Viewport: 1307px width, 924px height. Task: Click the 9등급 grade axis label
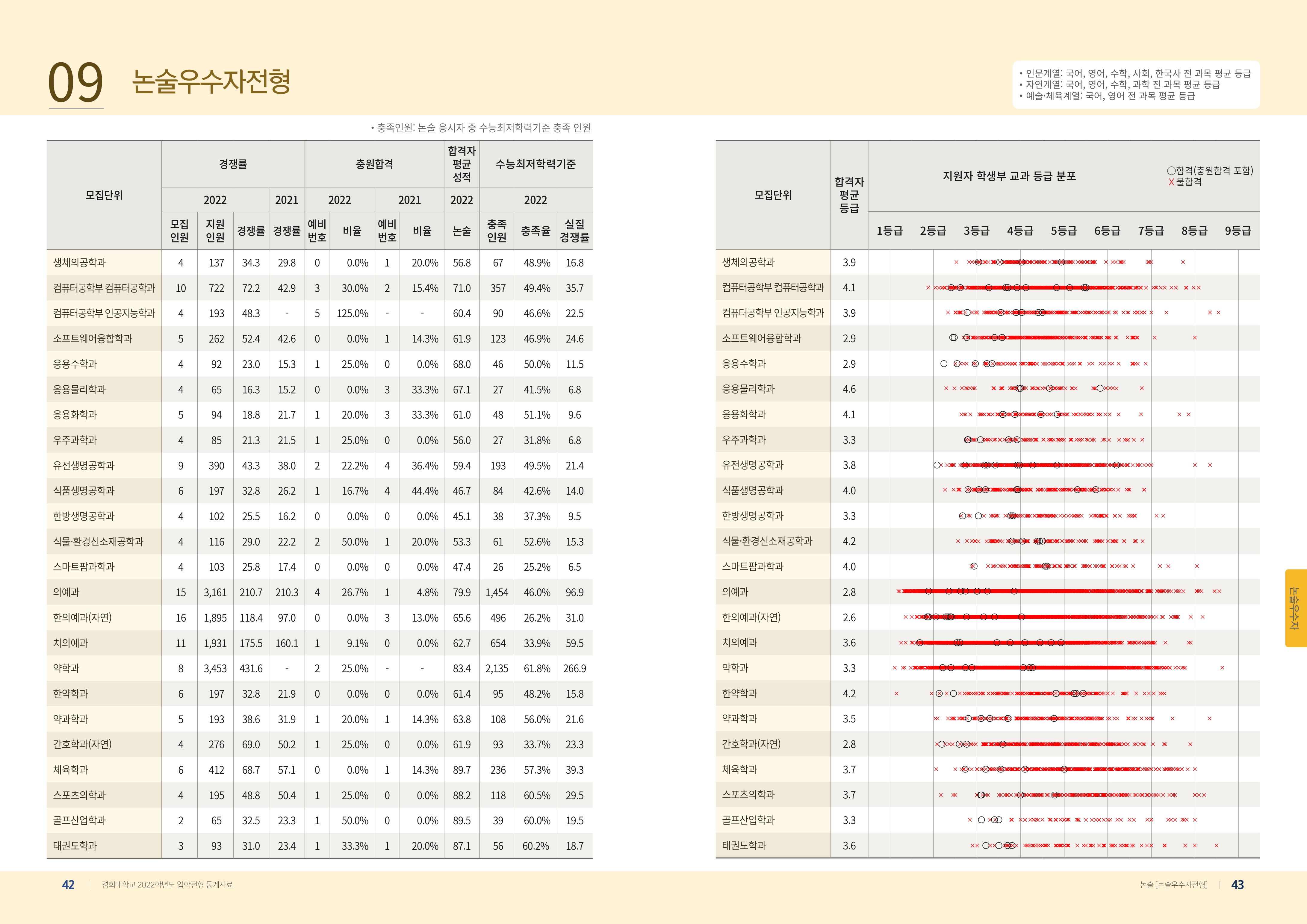(x=1238, y=231)
